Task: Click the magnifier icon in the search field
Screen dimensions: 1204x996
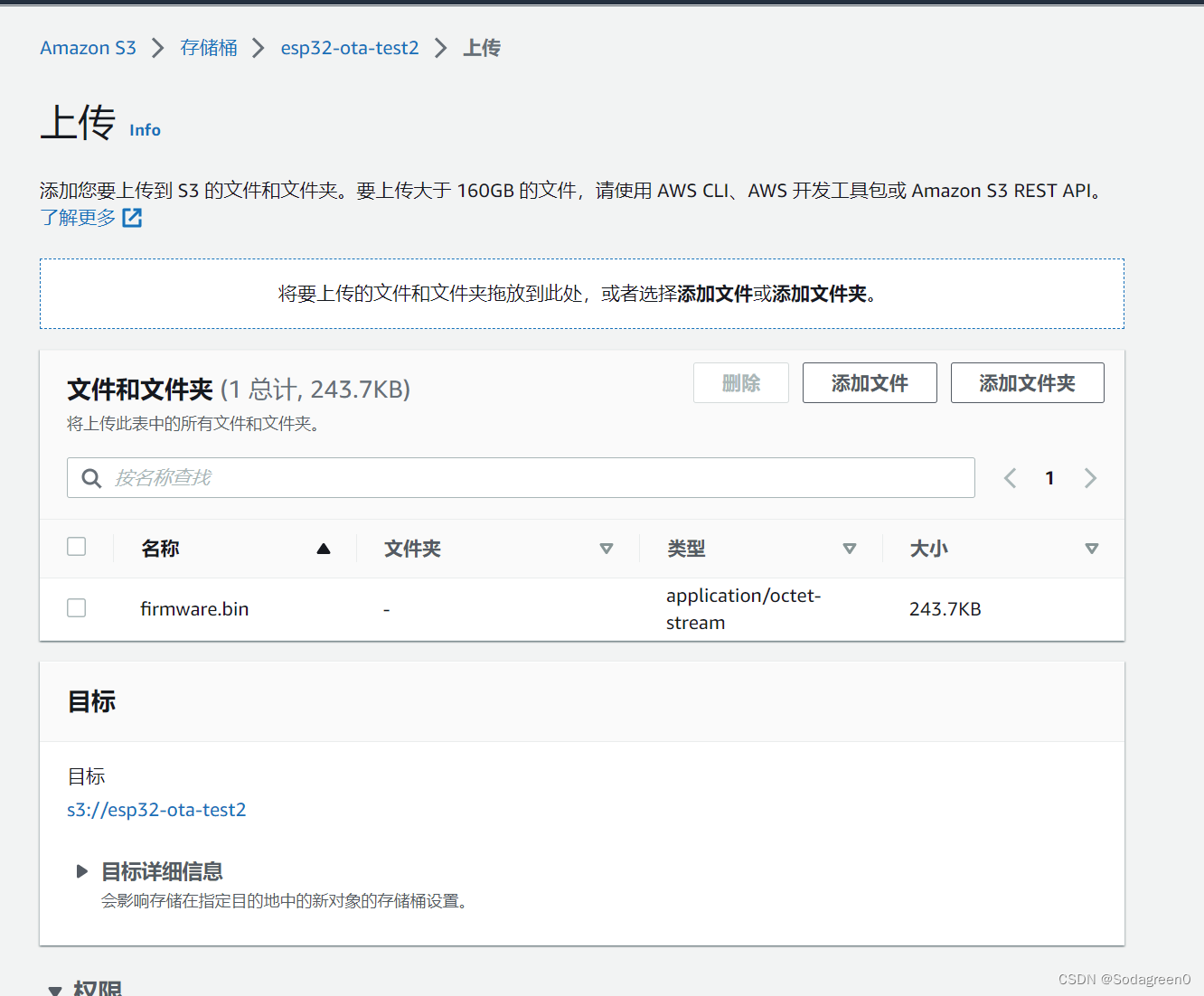Action: (x=91, y=477)
